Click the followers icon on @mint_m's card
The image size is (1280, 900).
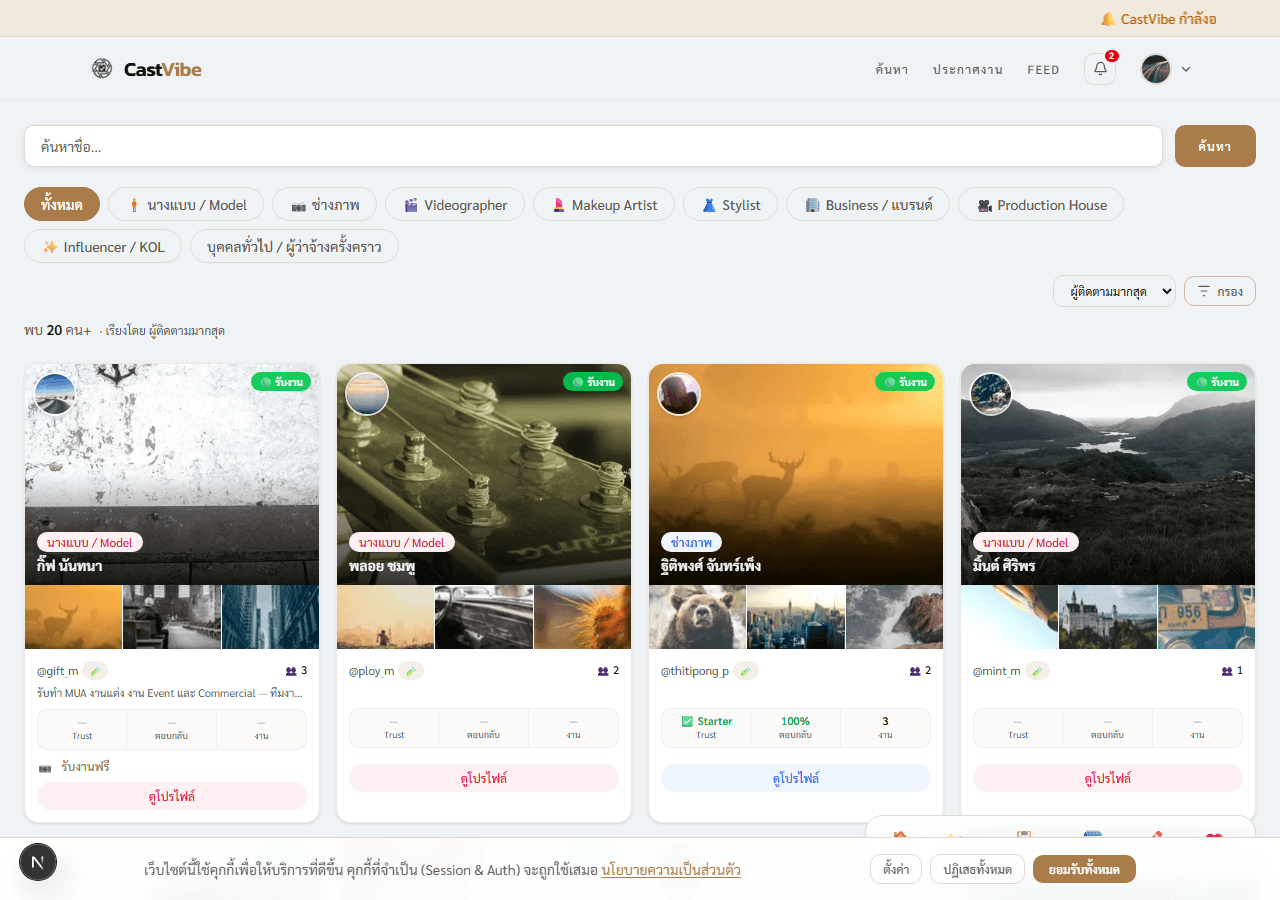click(1227, 671)
